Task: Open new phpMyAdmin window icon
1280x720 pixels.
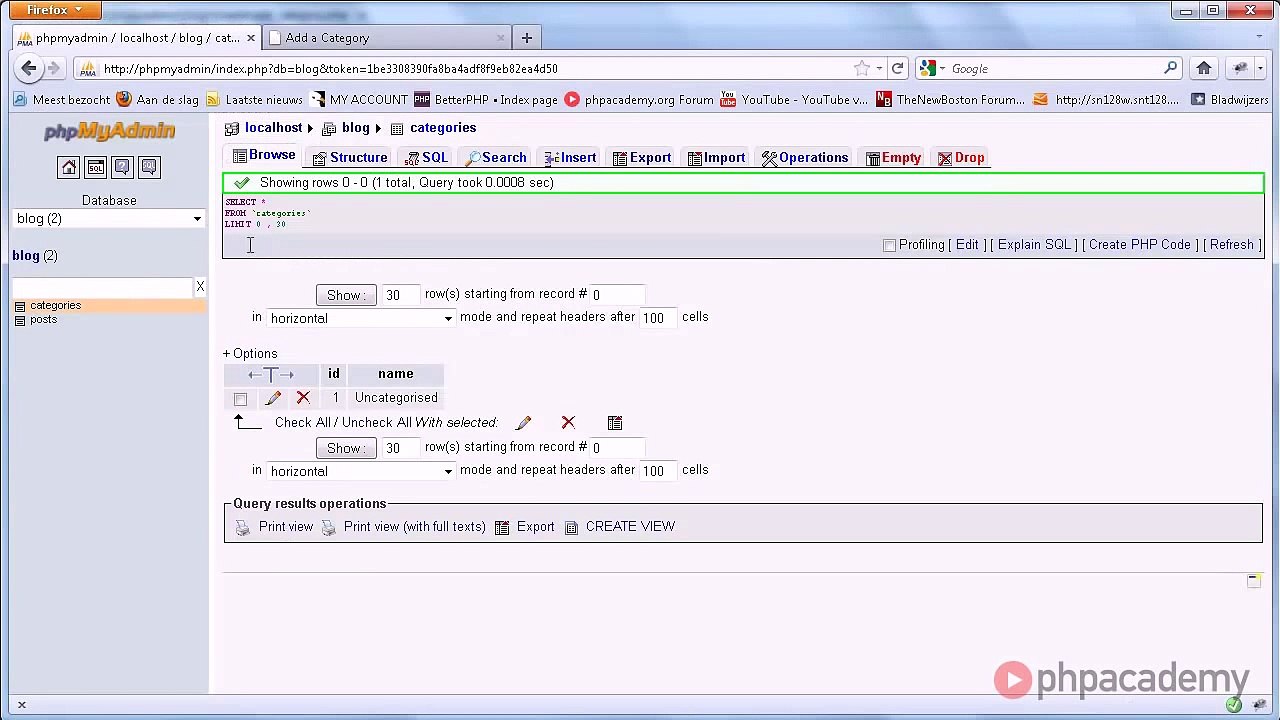Action: [x=1254, y=580]
